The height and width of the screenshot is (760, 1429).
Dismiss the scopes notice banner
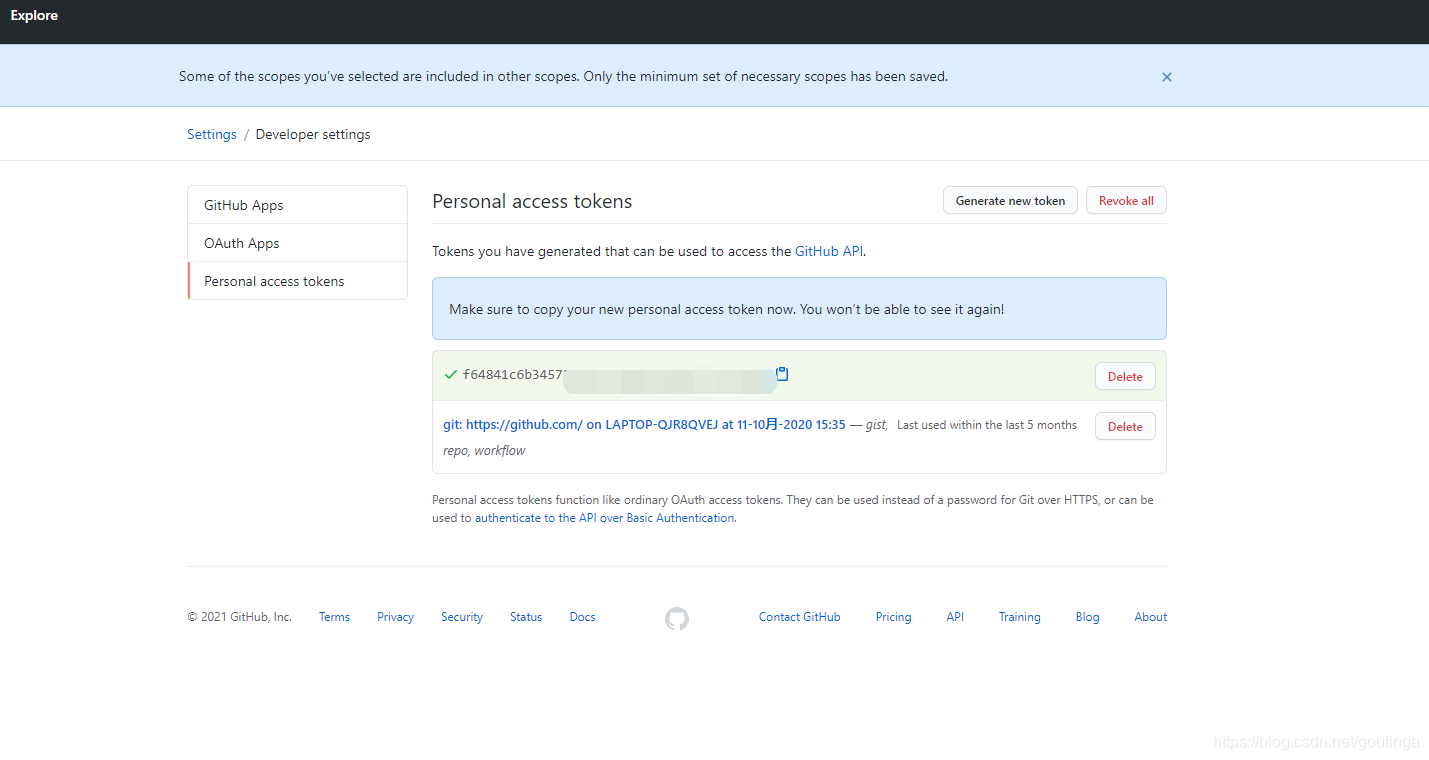(1167, 77)
